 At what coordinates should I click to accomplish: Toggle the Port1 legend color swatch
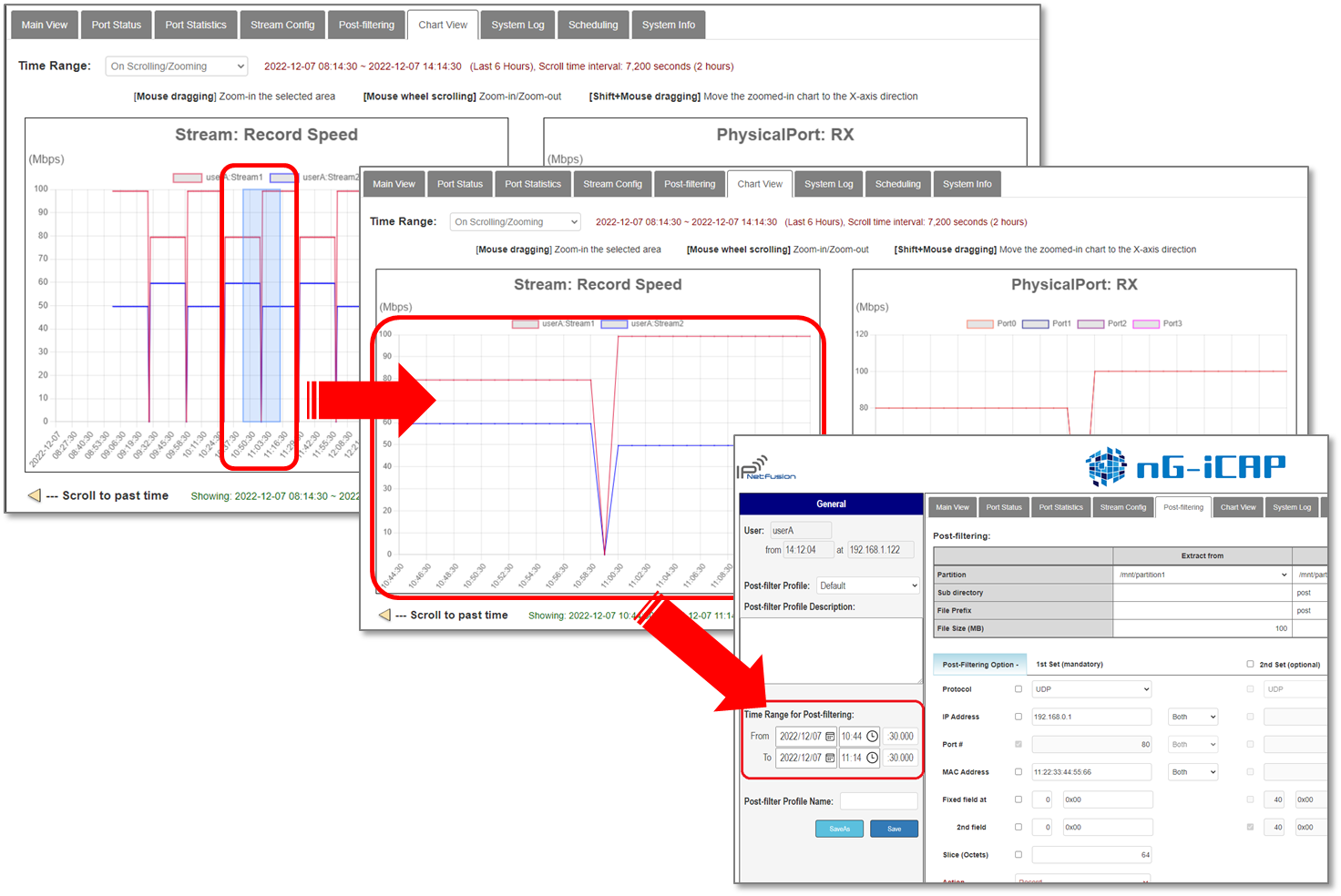click(1035, 324)
